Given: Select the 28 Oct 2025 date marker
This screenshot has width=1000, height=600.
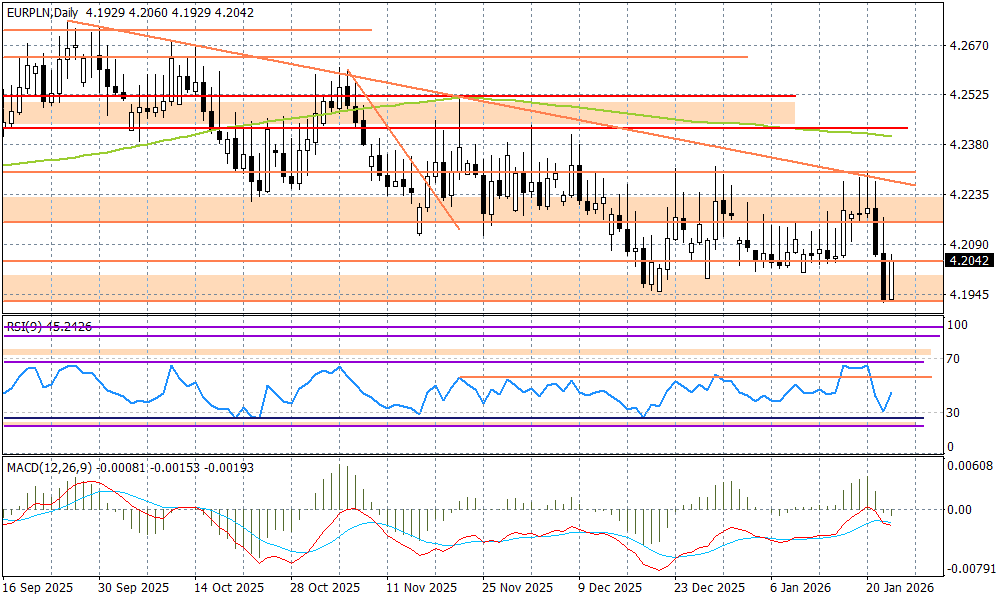Looking at the screenshot, I should click(324, 588).
